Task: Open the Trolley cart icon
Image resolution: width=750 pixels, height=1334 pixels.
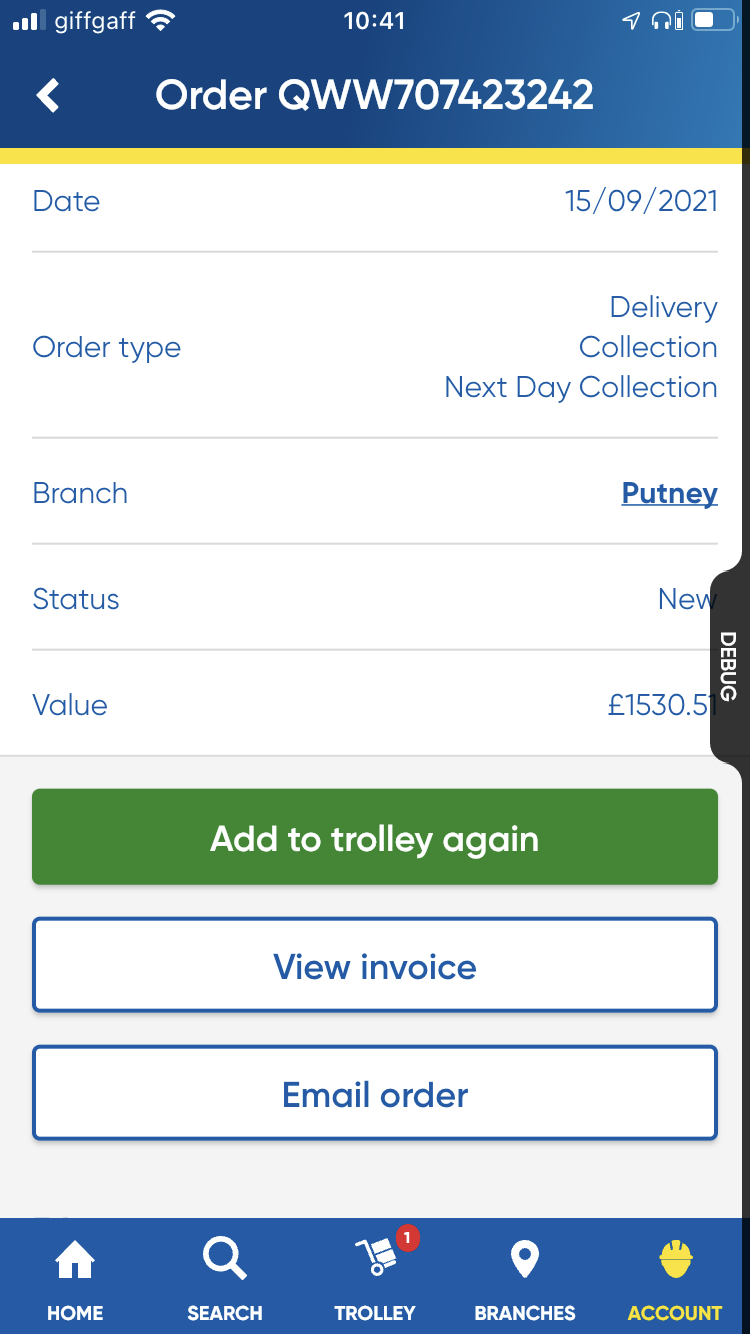Action: [375, 1258]
